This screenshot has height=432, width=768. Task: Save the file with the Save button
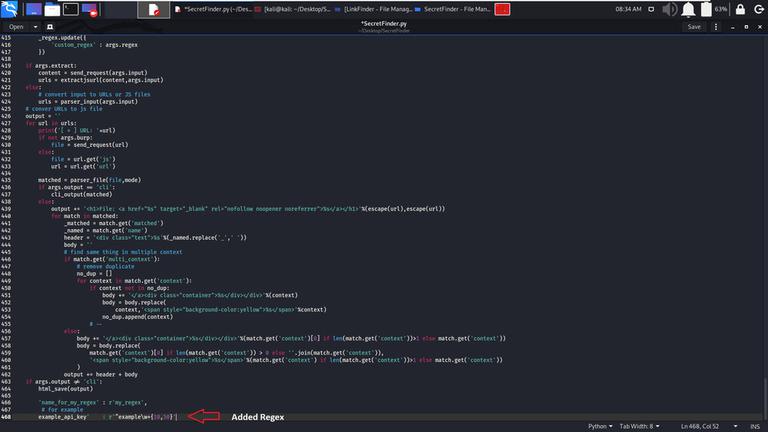coord(694,27)
